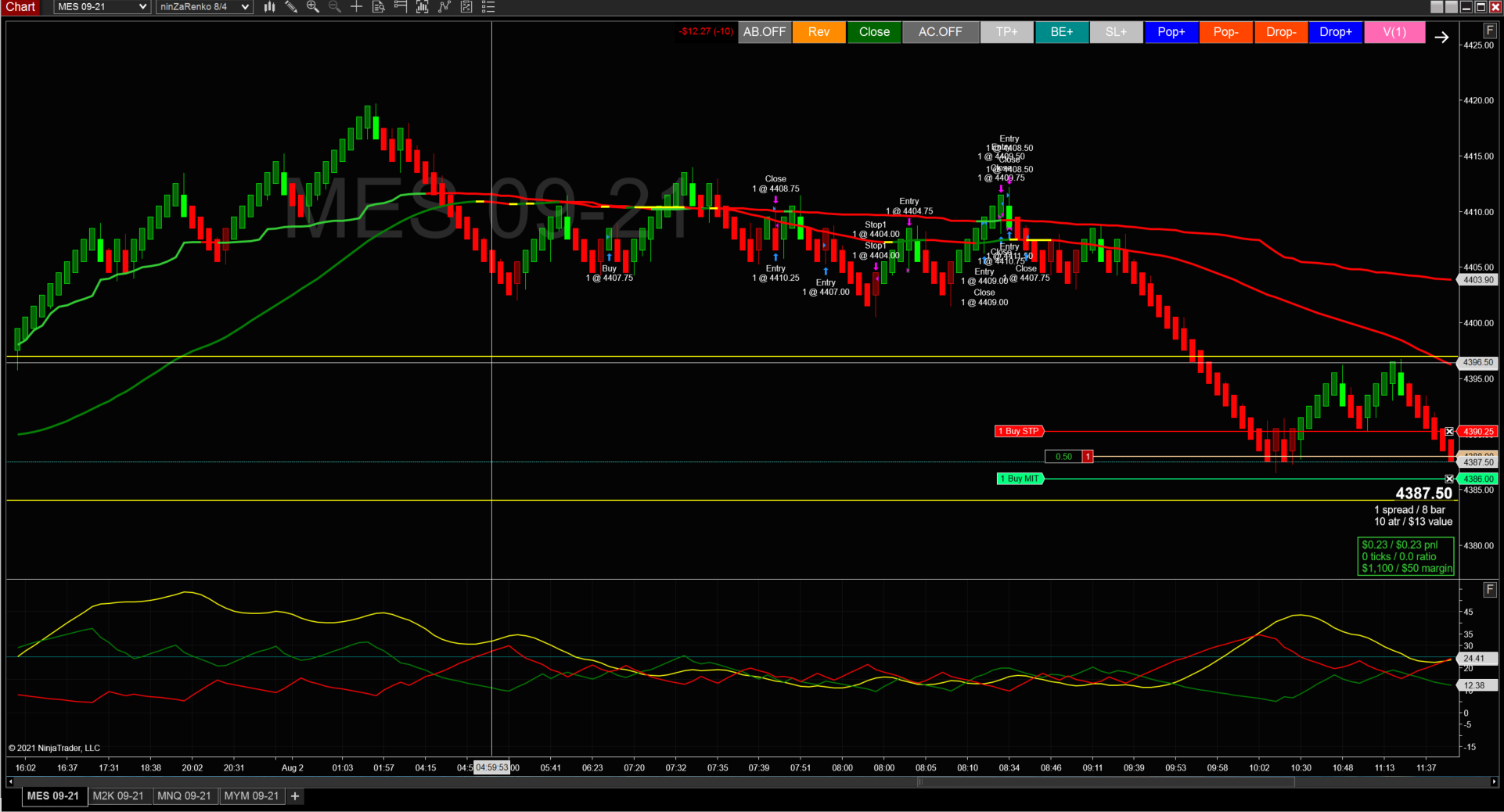Click the zoom in magnifier icon
The width and height of the screenshot is (1504, 812).
(x=313, y=7)
